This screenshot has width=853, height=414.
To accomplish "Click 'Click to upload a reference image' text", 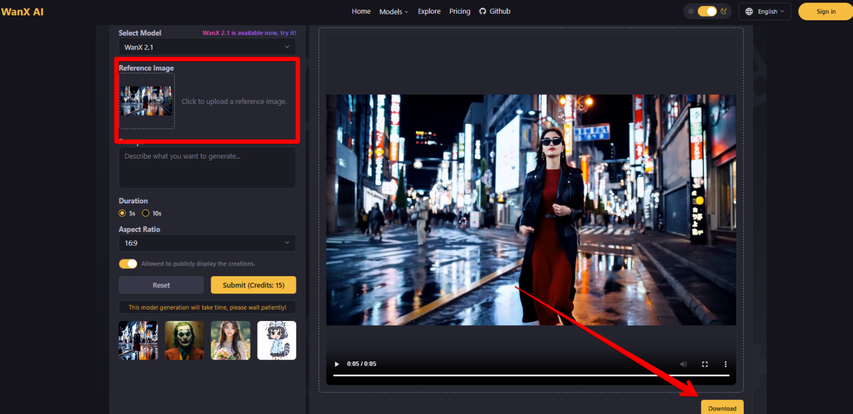I will [234, 102].
